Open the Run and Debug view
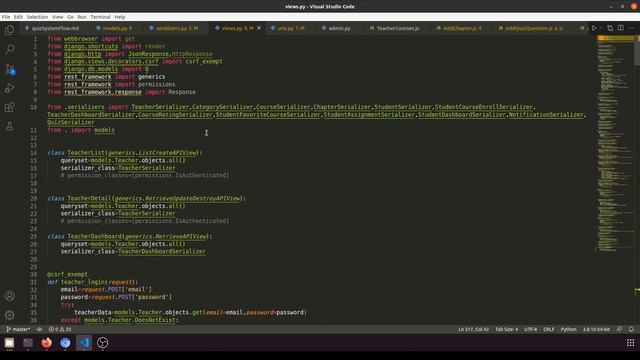The width and height of the screenshot is (640, 360). pos(9,88)
